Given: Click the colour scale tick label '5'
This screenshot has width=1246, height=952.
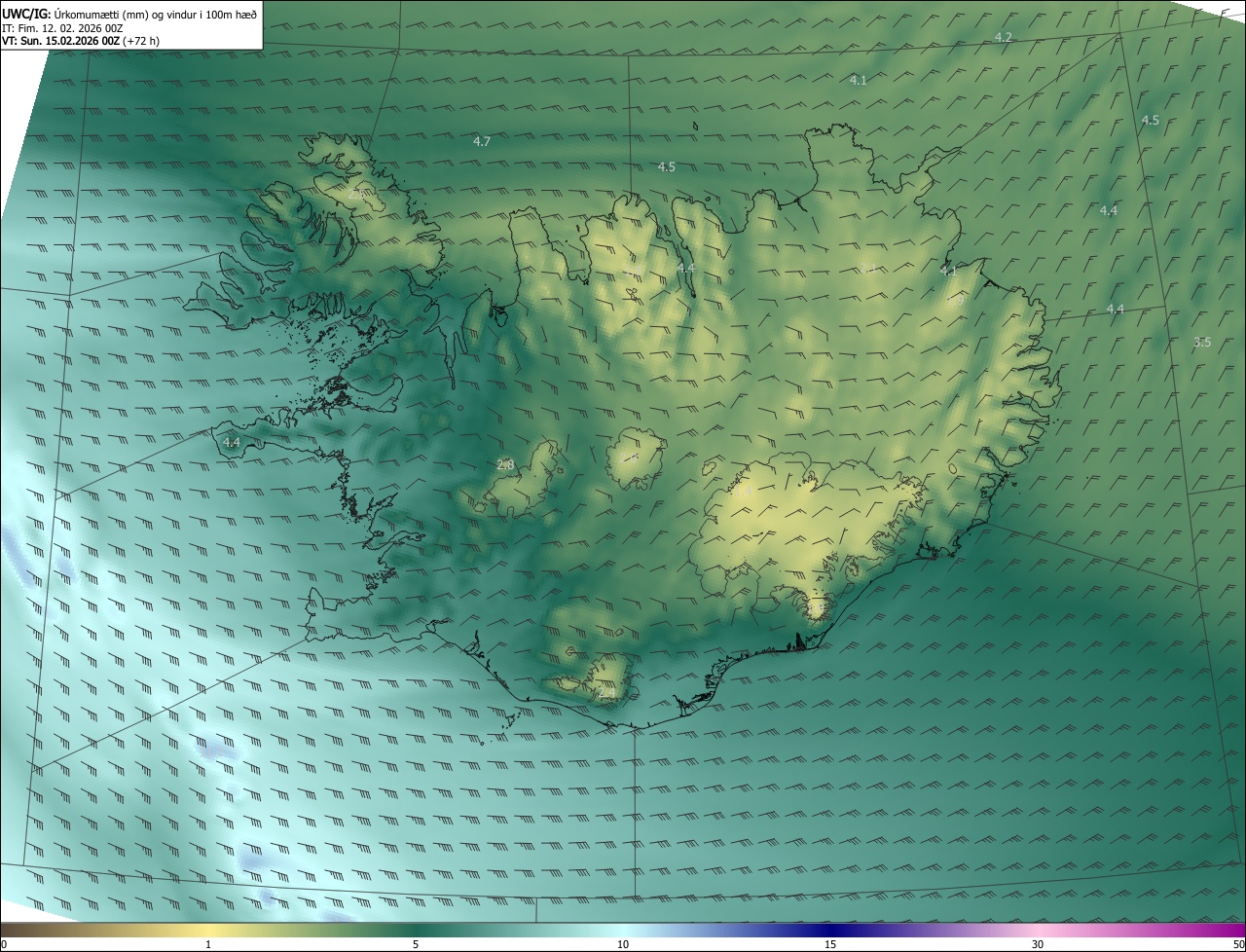Looking at the screenshot, I should tap(416, 945).
